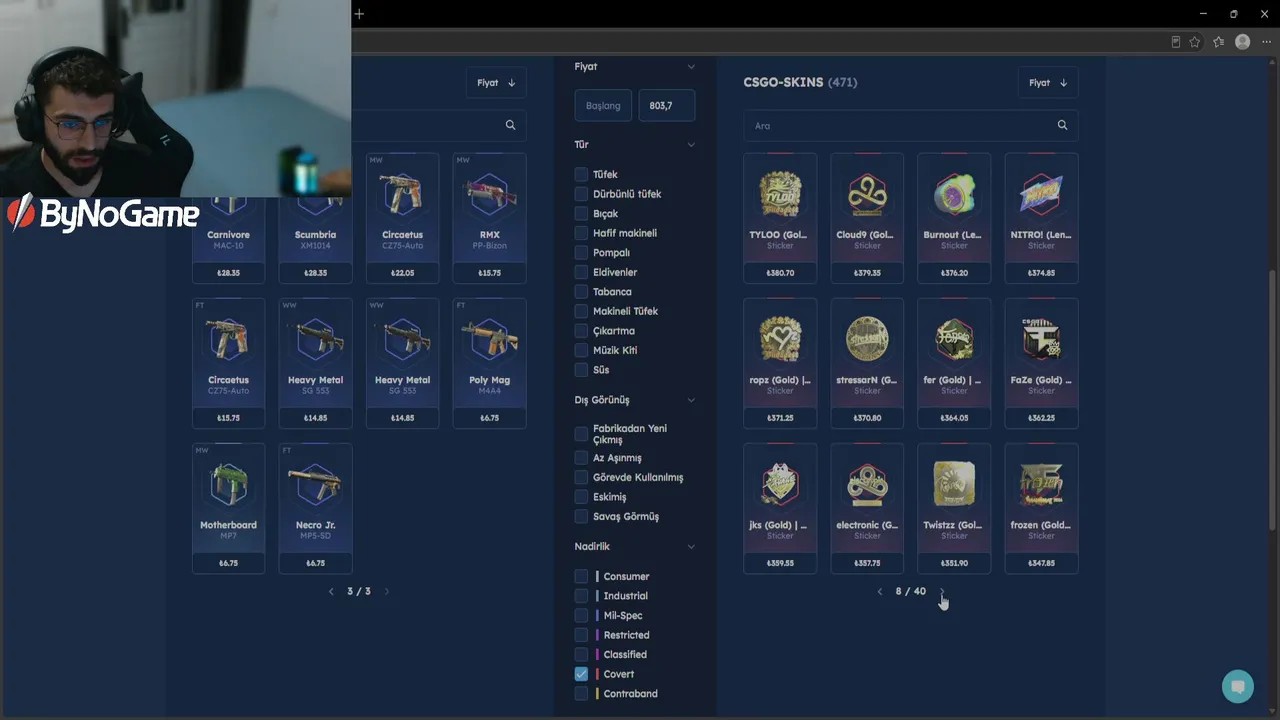The image size is (1280, 720).
Task: Enable the Çıkartma filter checkbox
Action: 581,330
